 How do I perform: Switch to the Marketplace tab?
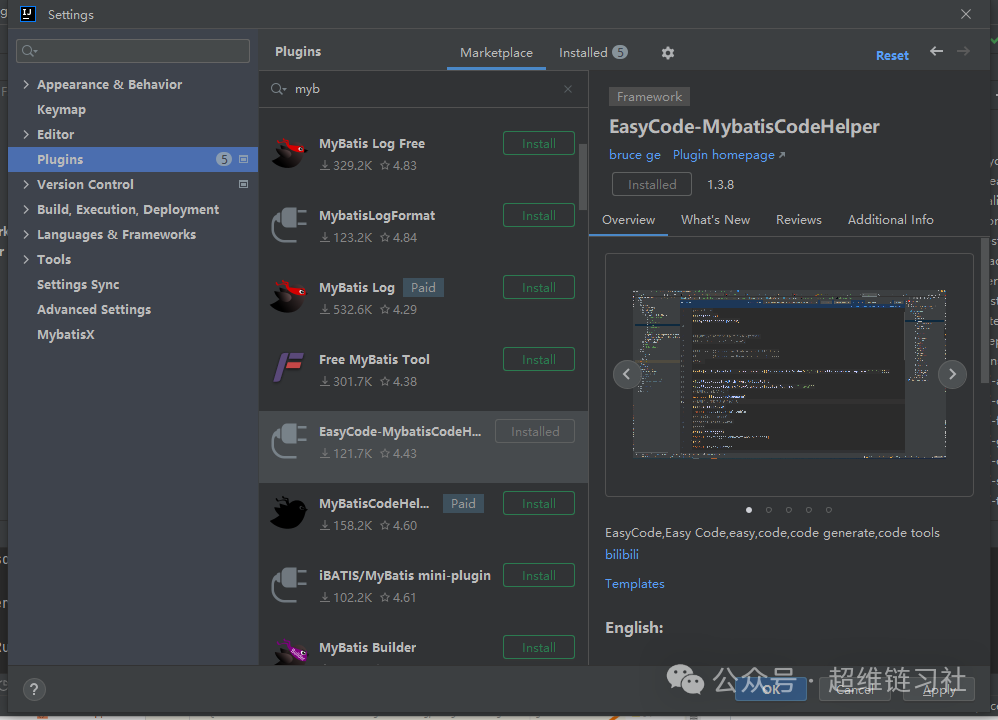[x=496, y=53]
